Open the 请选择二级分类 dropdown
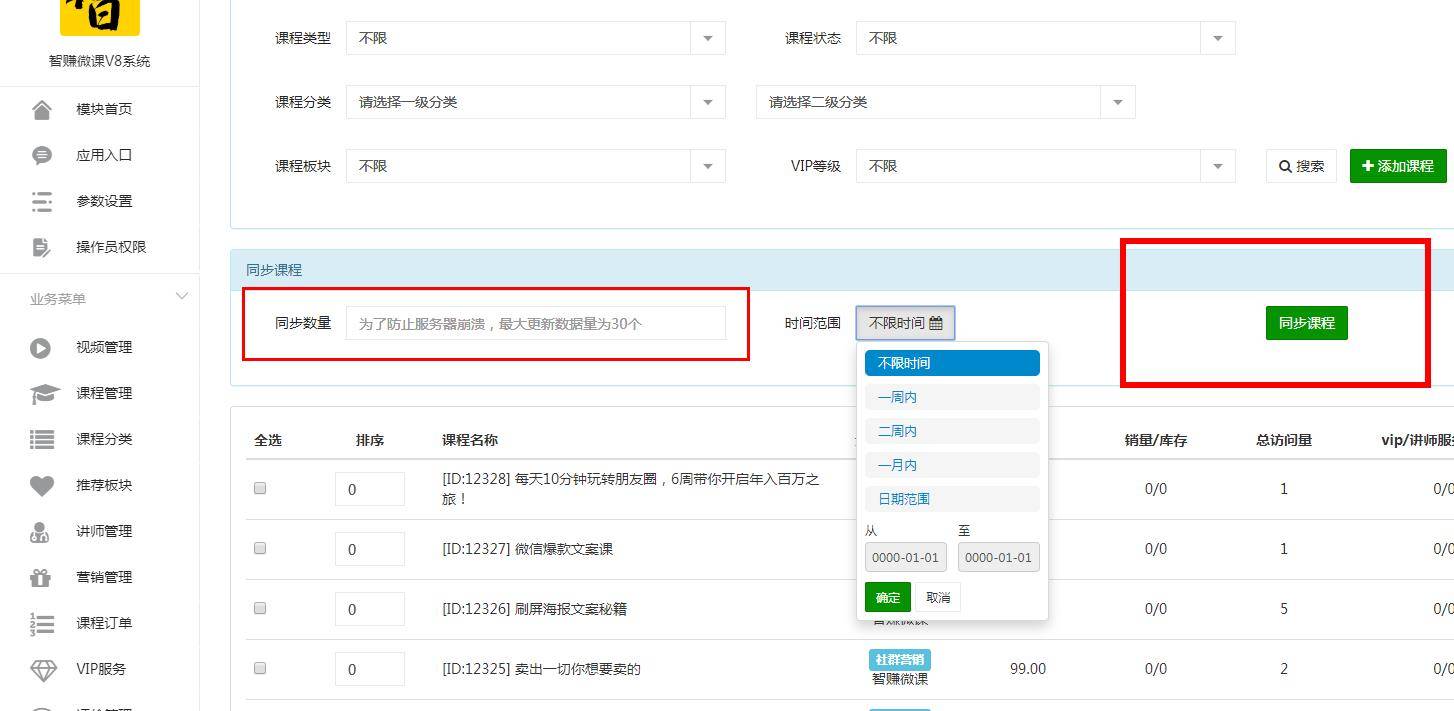The width and height of the screenshot is (1454, 711). [946, 102]
